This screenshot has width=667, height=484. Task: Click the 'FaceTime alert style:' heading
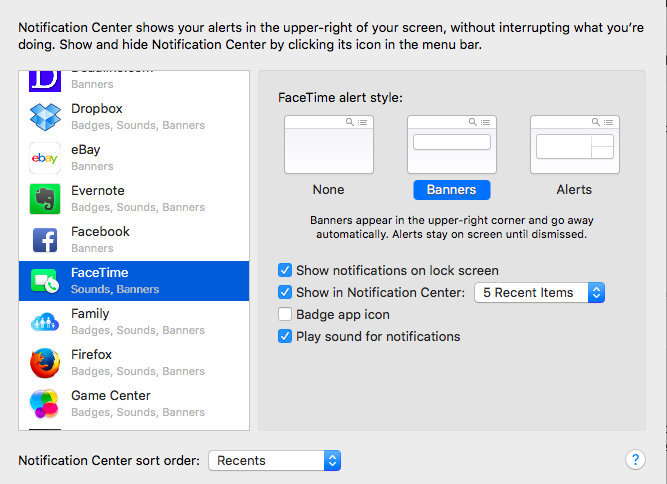(x=340, y=98)
